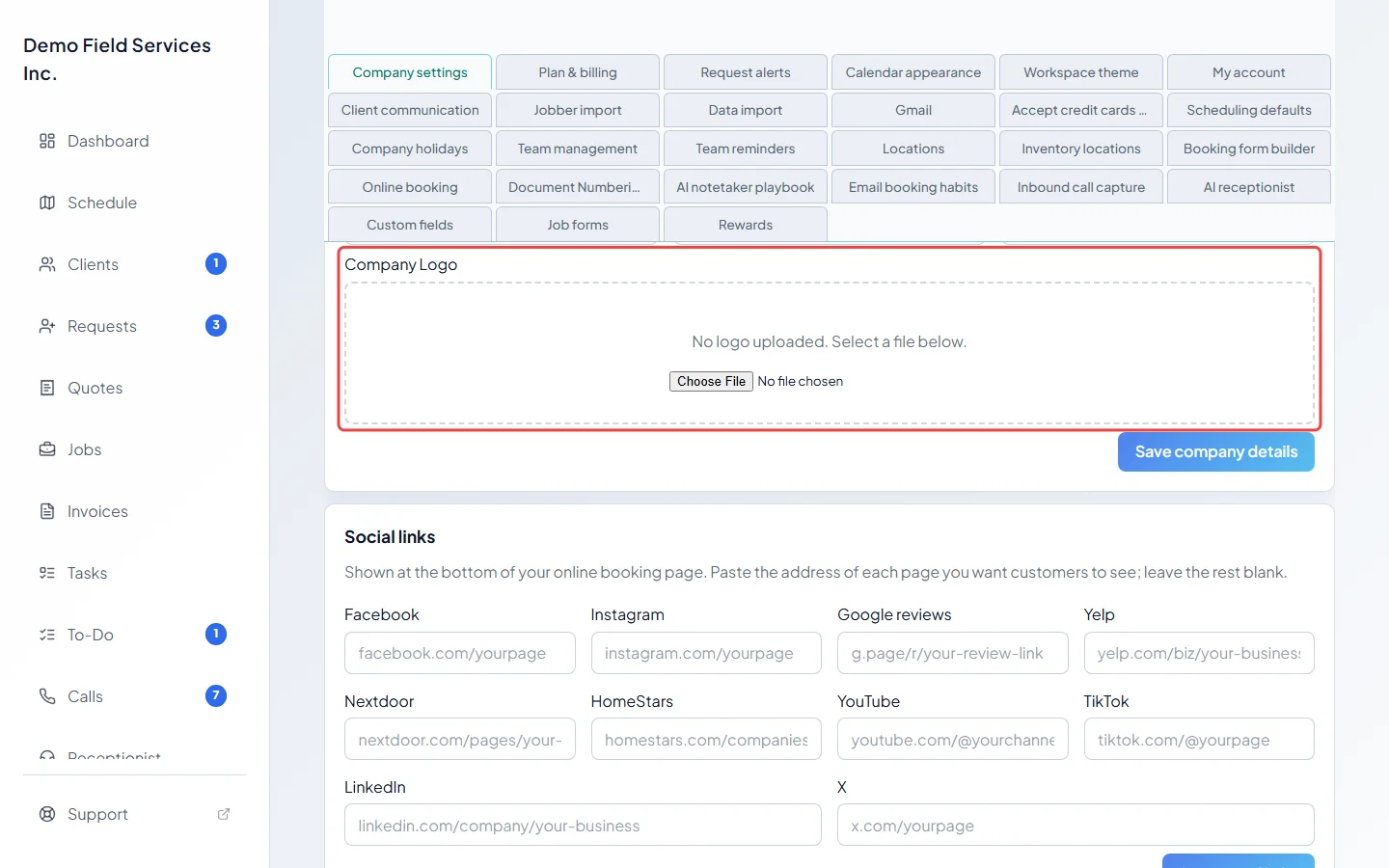Click the Google reviews input field
The height and width of the screenshot is (868, 1389).
pos(953,653)
